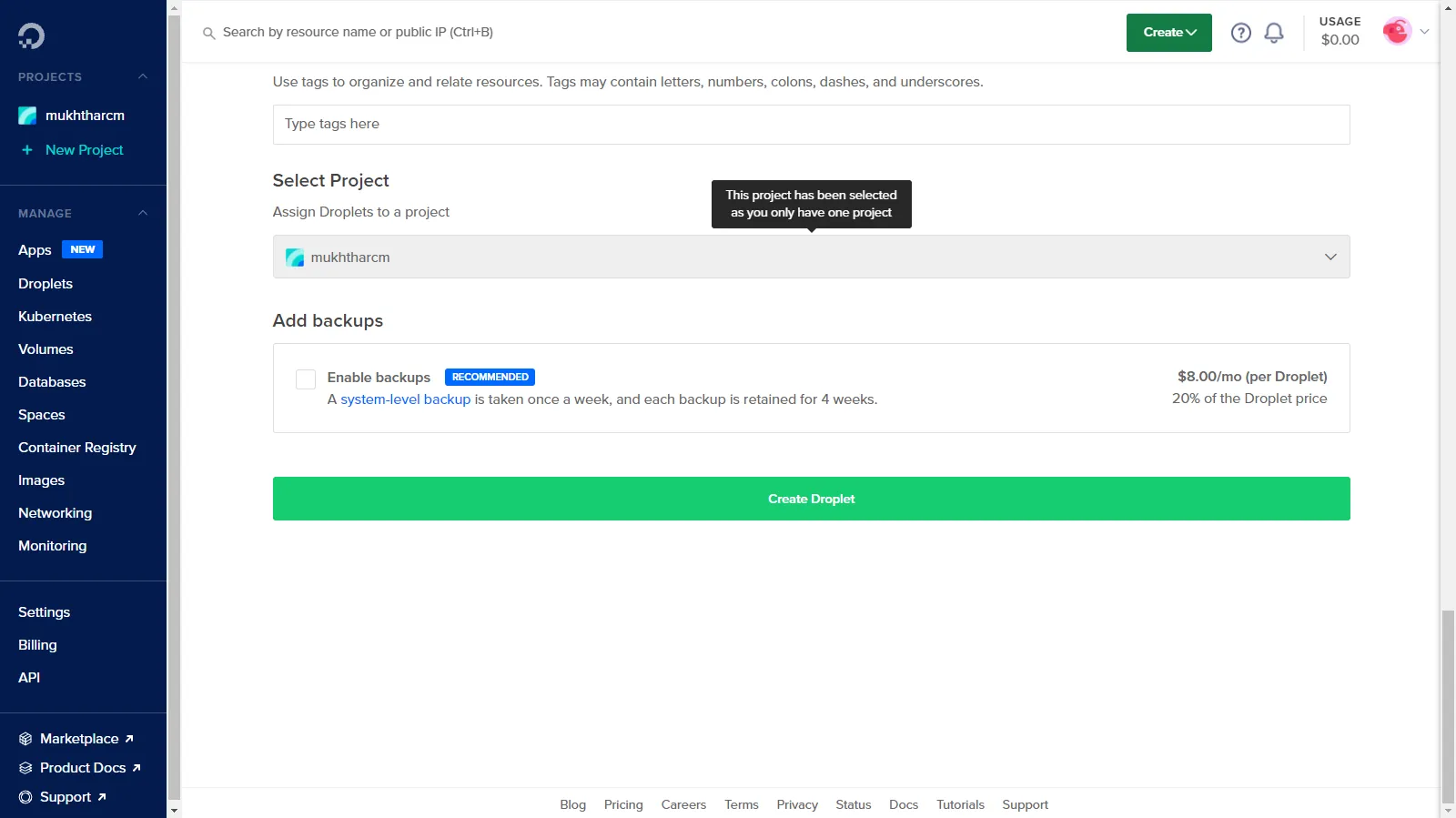Open the Create dropdown button
This screenshot has height=818, width=1456.
[1168, 33]
